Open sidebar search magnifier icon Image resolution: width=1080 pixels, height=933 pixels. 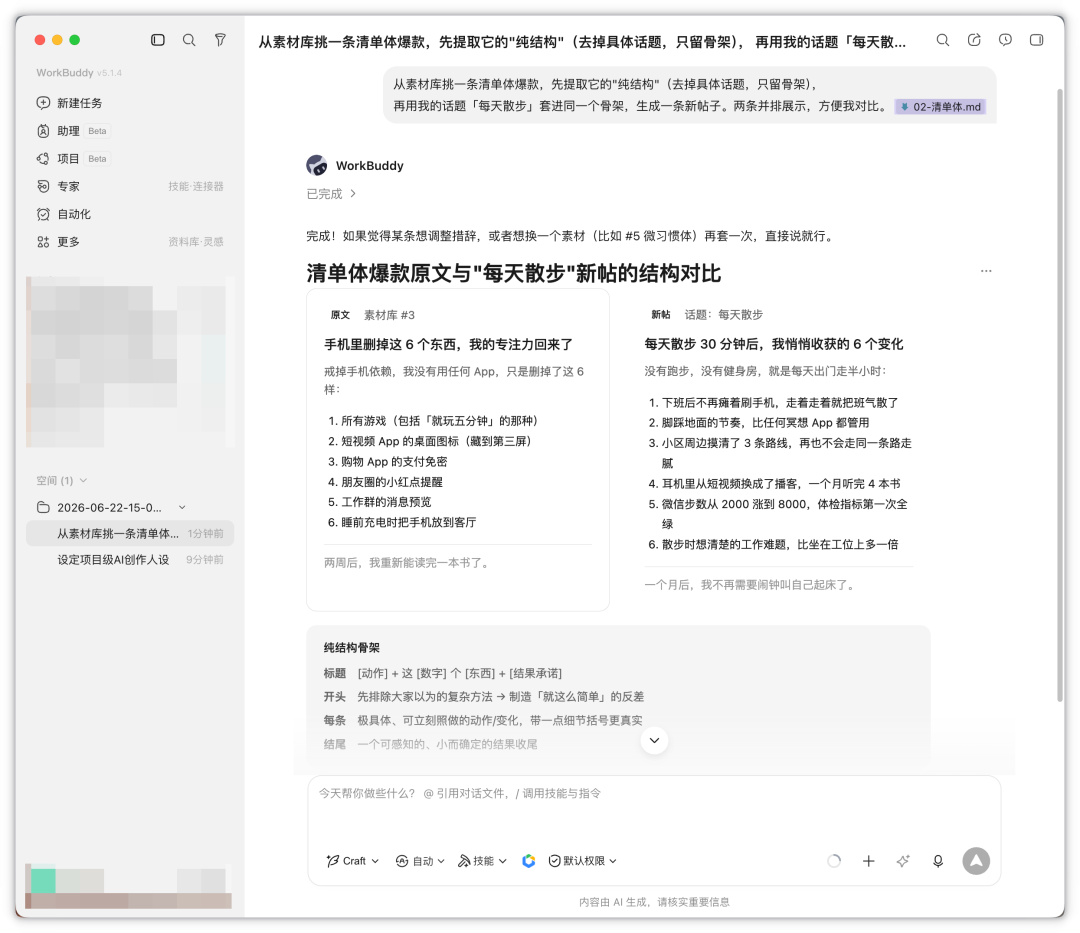pos(189,40)
